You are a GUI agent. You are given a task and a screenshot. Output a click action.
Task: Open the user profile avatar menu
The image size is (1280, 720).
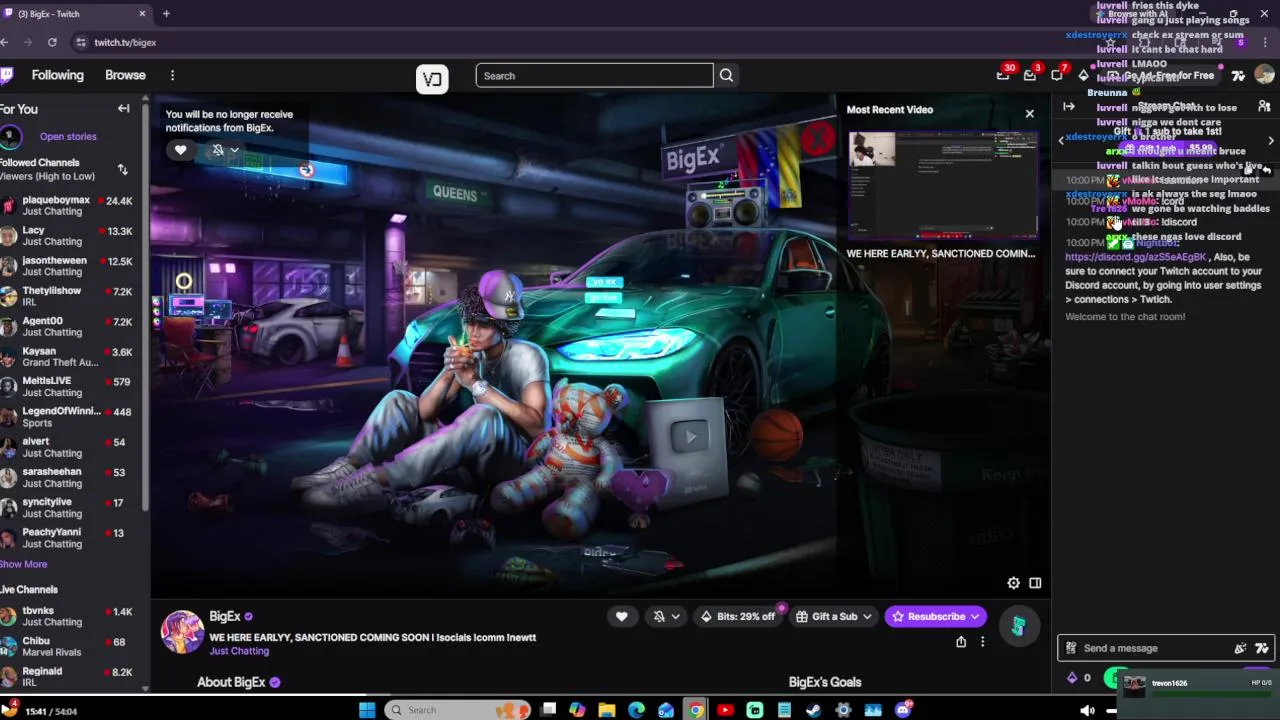(x=1264, y=75)
